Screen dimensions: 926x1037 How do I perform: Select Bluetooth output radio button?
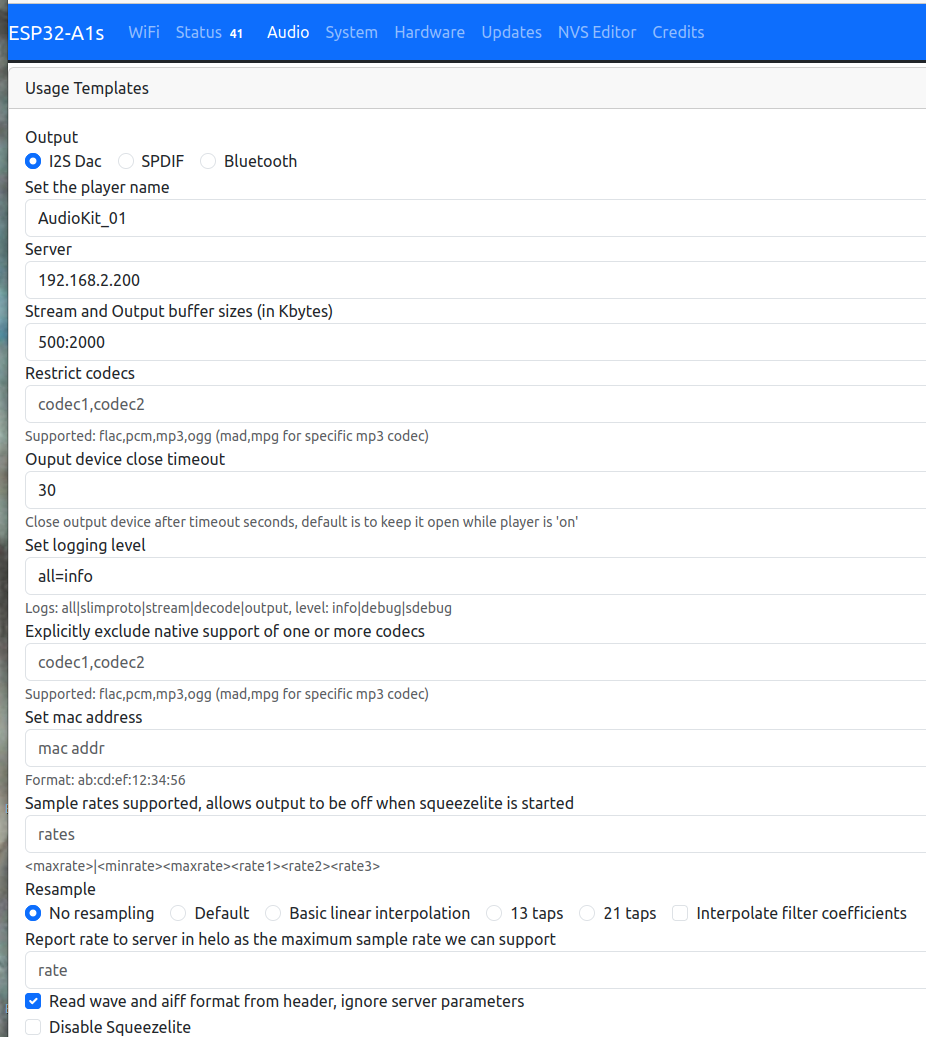[209, 161]
